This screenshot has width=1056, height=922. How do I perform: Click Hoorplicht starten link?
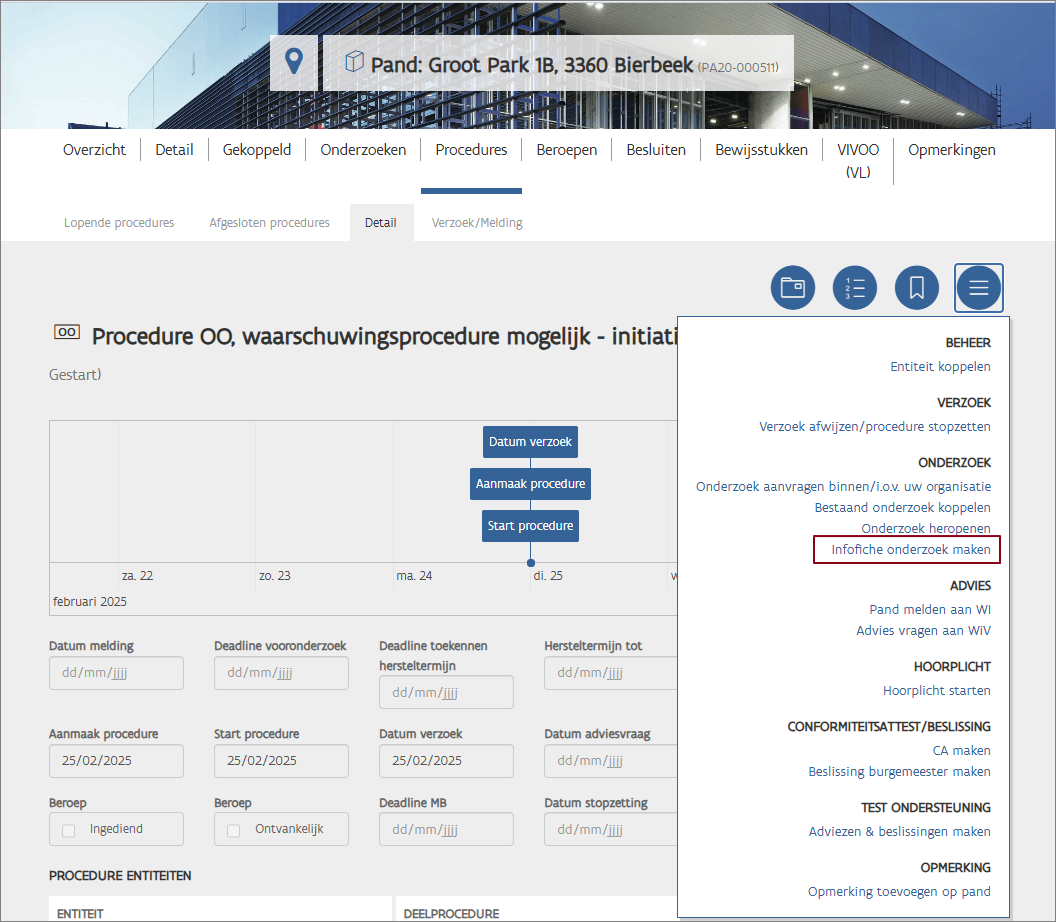click(936, 691)
